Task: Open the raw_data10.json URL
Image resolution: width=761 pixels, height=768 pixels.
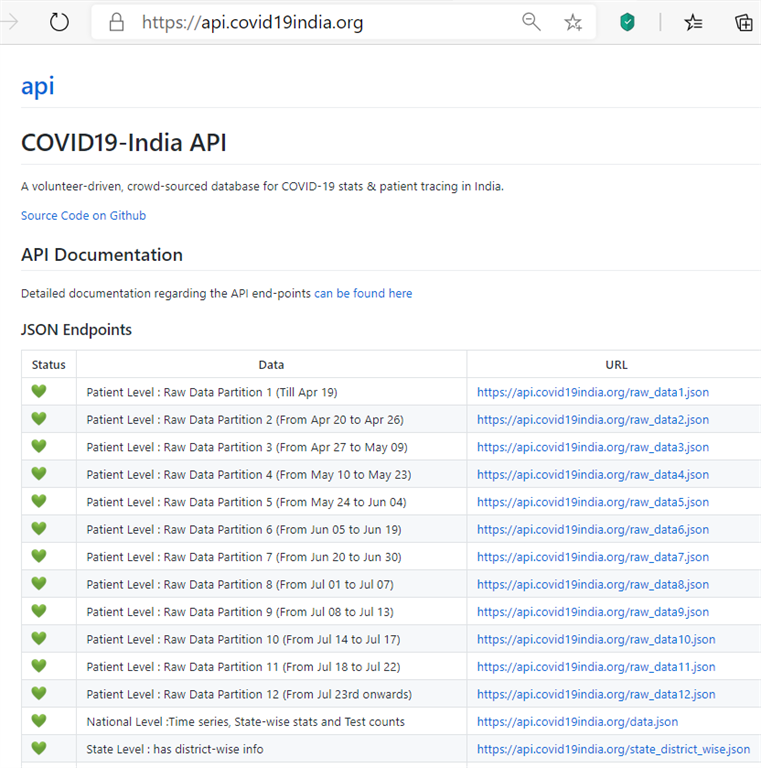Action: (596, 639)
